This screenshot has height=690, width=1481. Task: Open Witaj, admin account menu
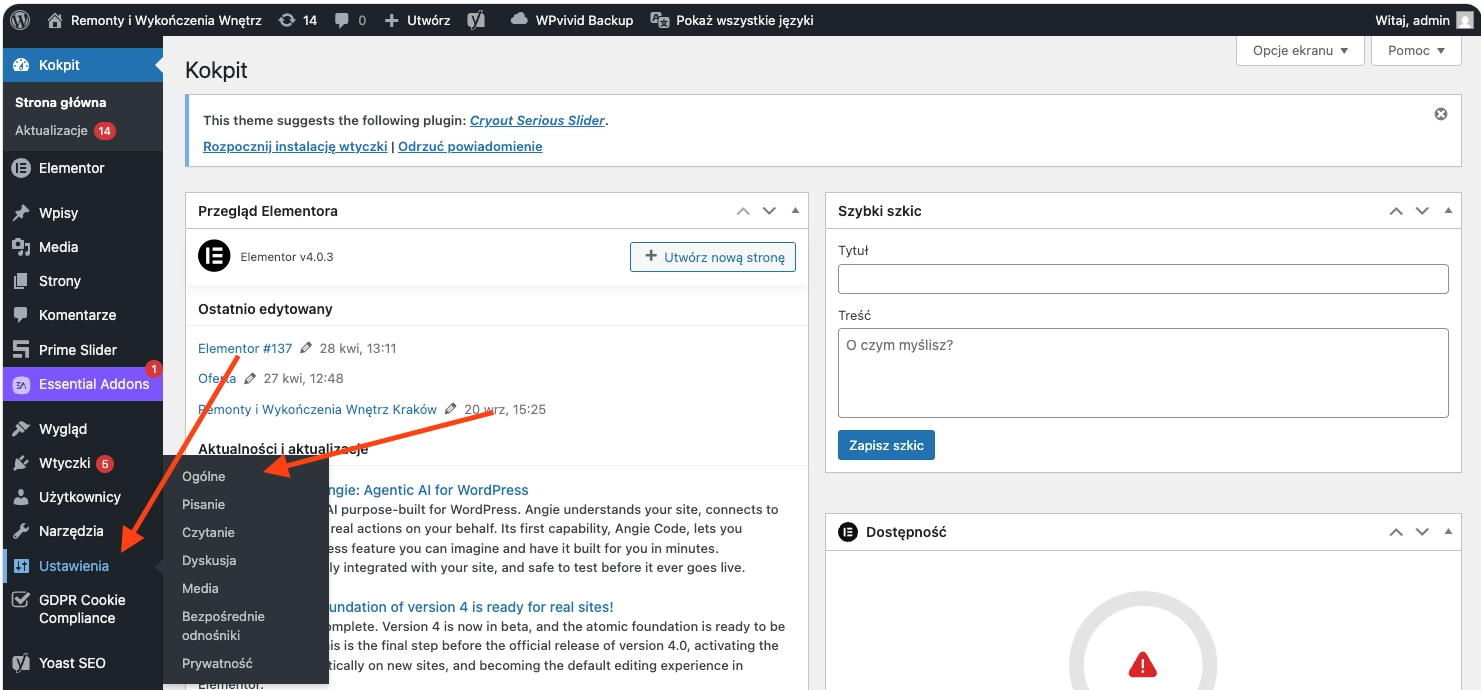(1423, 20)
